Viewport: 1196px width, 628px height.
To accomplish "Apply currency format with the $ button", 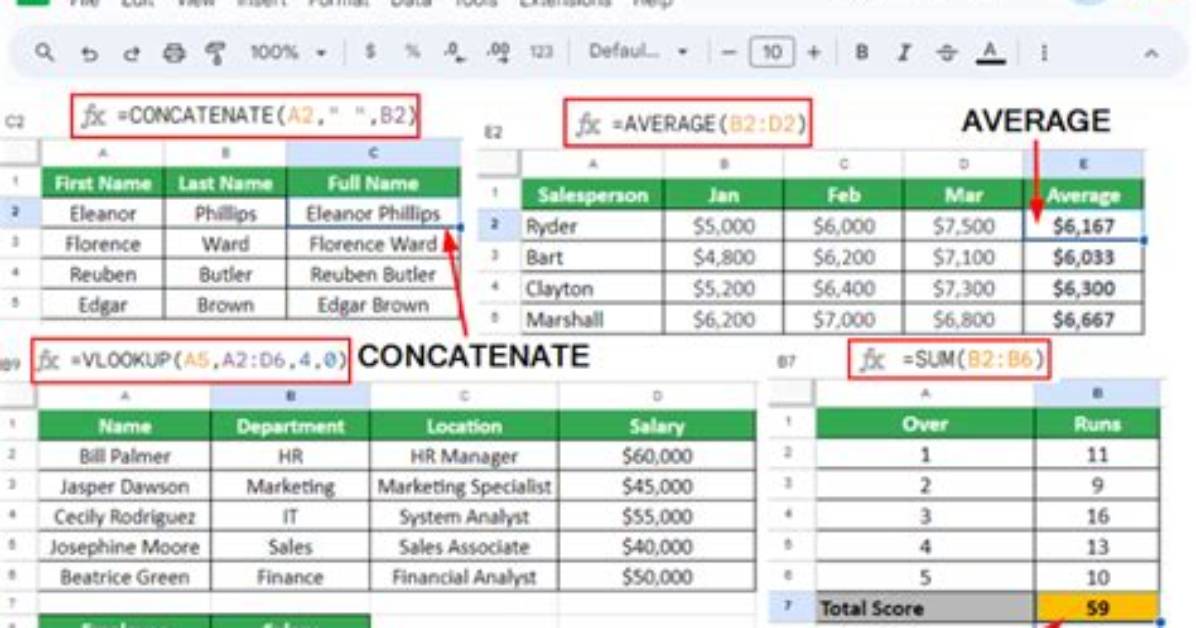I will pyautogui.click(x=371, y=52).
